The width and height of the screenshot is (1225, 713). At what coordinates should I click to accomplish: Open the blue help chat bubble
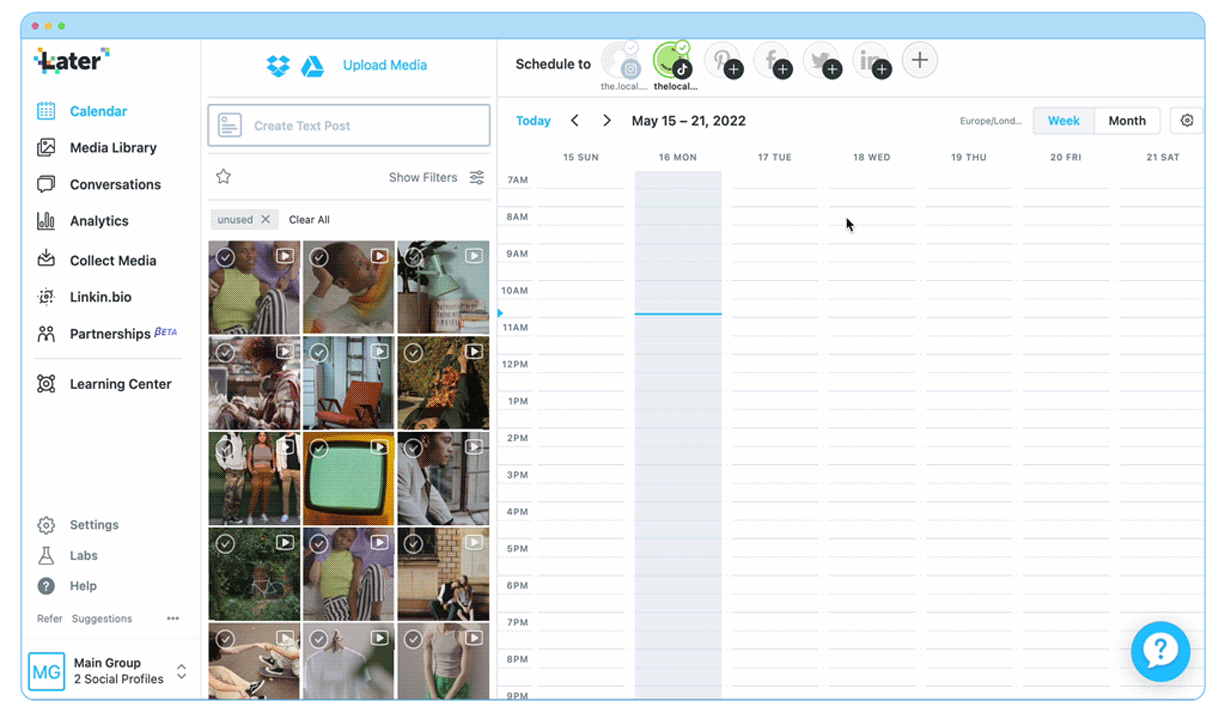[x=1160, y=651]
